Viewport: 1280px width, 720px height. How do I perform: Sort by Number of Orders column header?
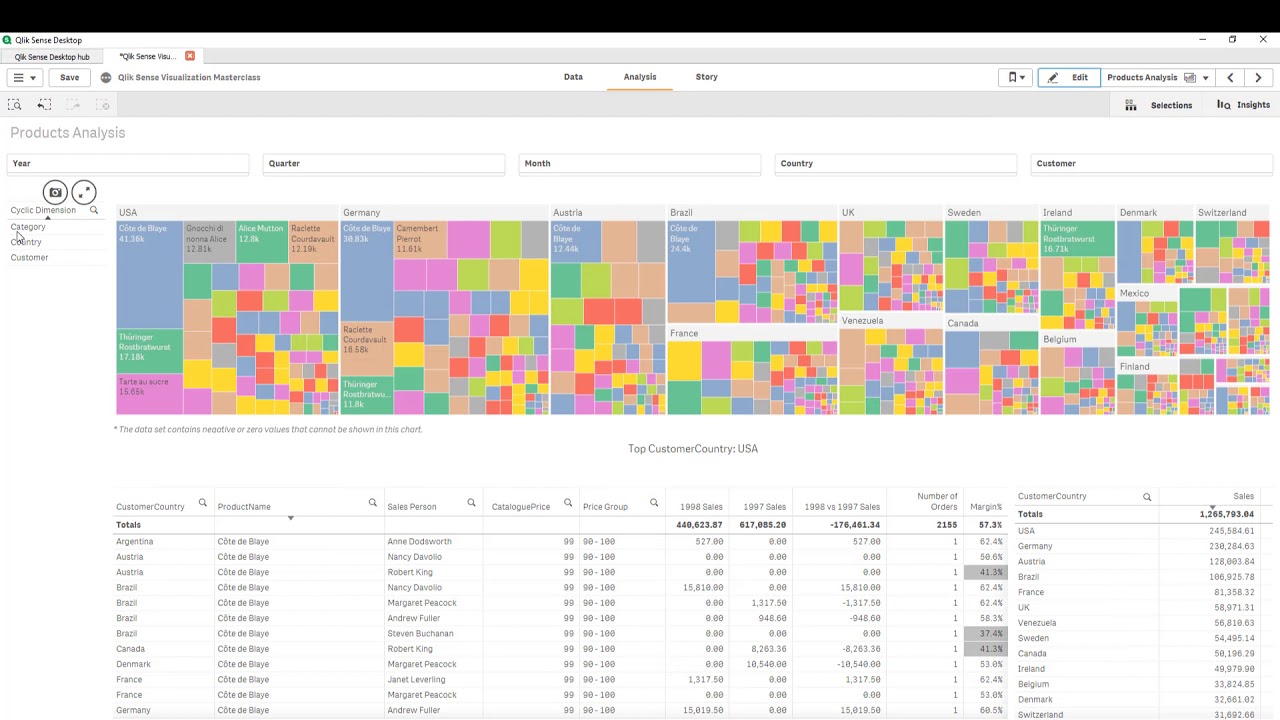pyautogui.click(x=937, y=502)
